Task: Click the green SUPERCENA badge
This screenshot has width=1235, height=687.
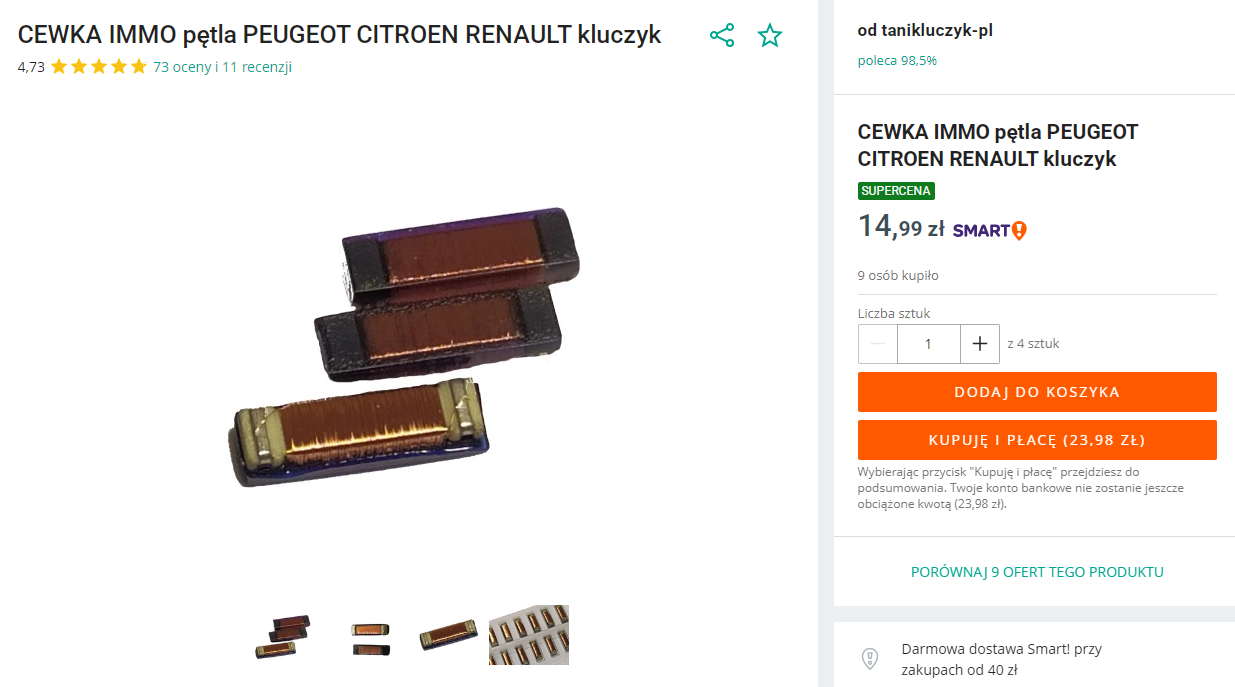Action: coord(896,191)
